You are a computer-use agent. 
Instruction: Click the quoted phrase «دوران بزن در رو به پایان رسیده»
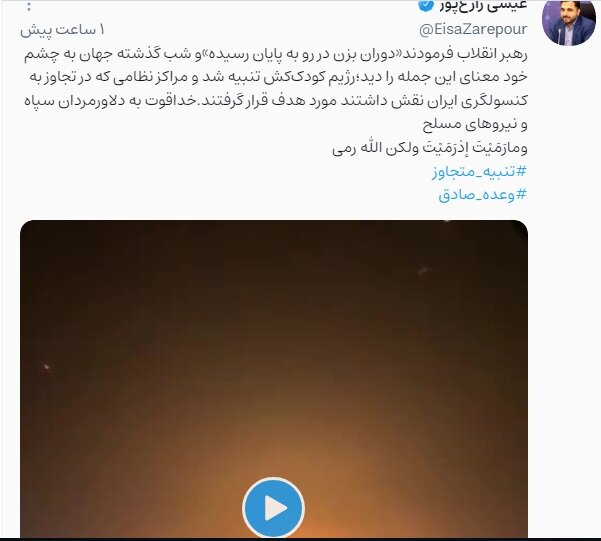coord(296,54)
